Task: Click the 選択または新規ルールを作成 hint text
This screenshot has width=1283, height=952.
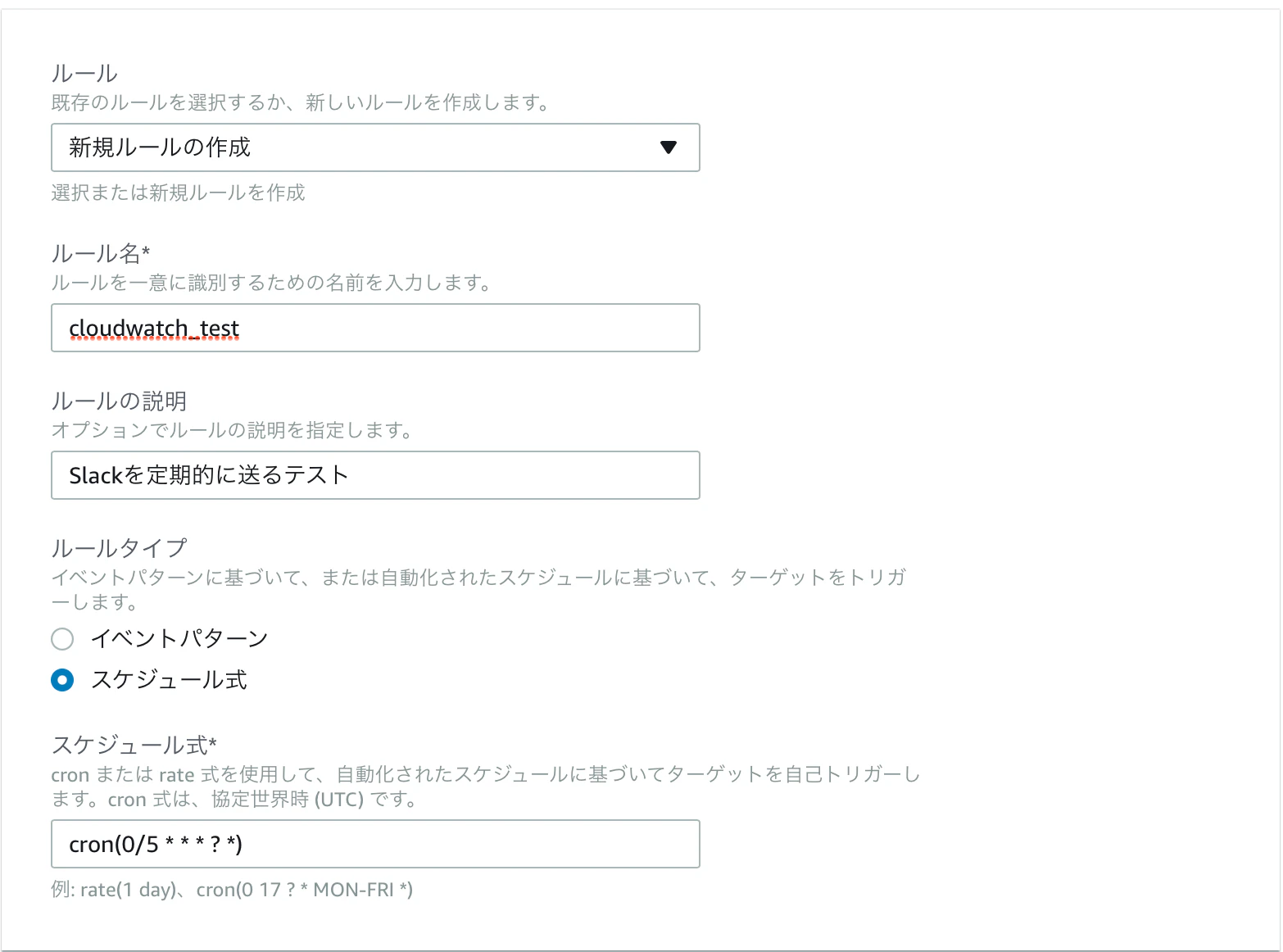Action: pos(178,193)
